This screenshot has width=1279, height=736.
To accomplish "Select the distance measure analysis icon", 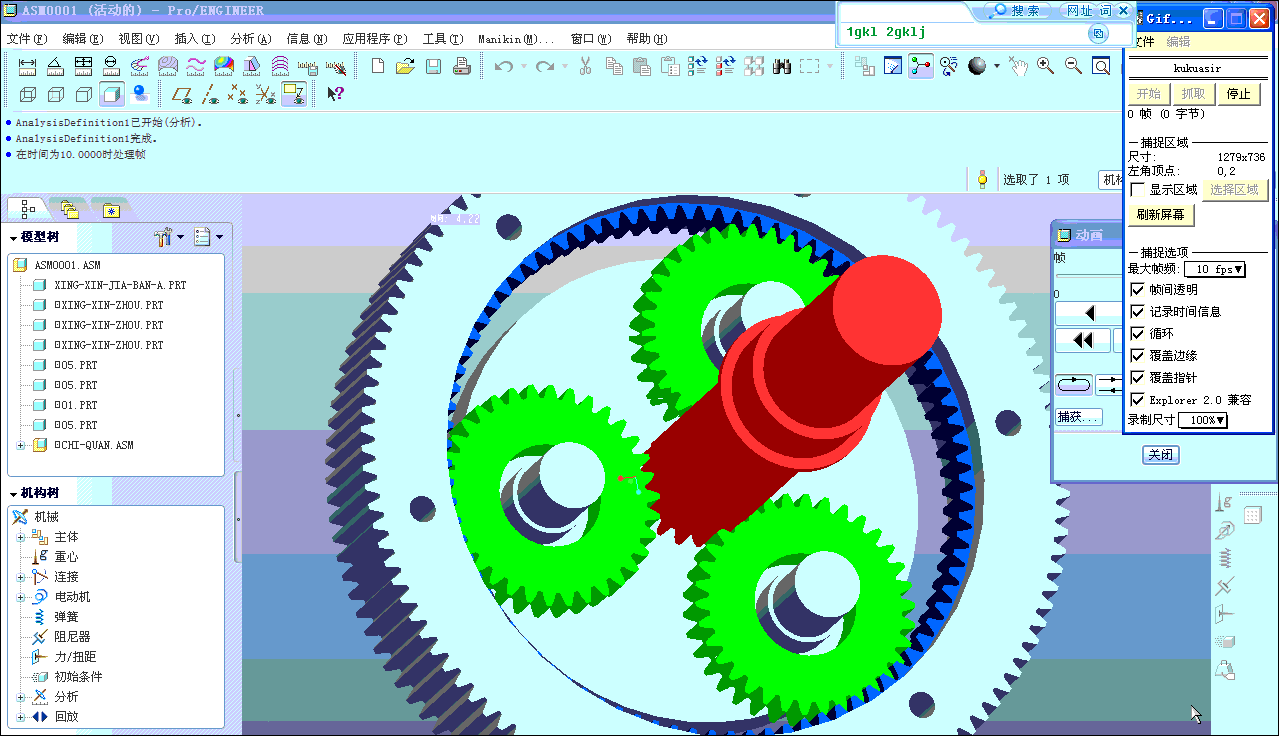I will (x=27, y=66).
